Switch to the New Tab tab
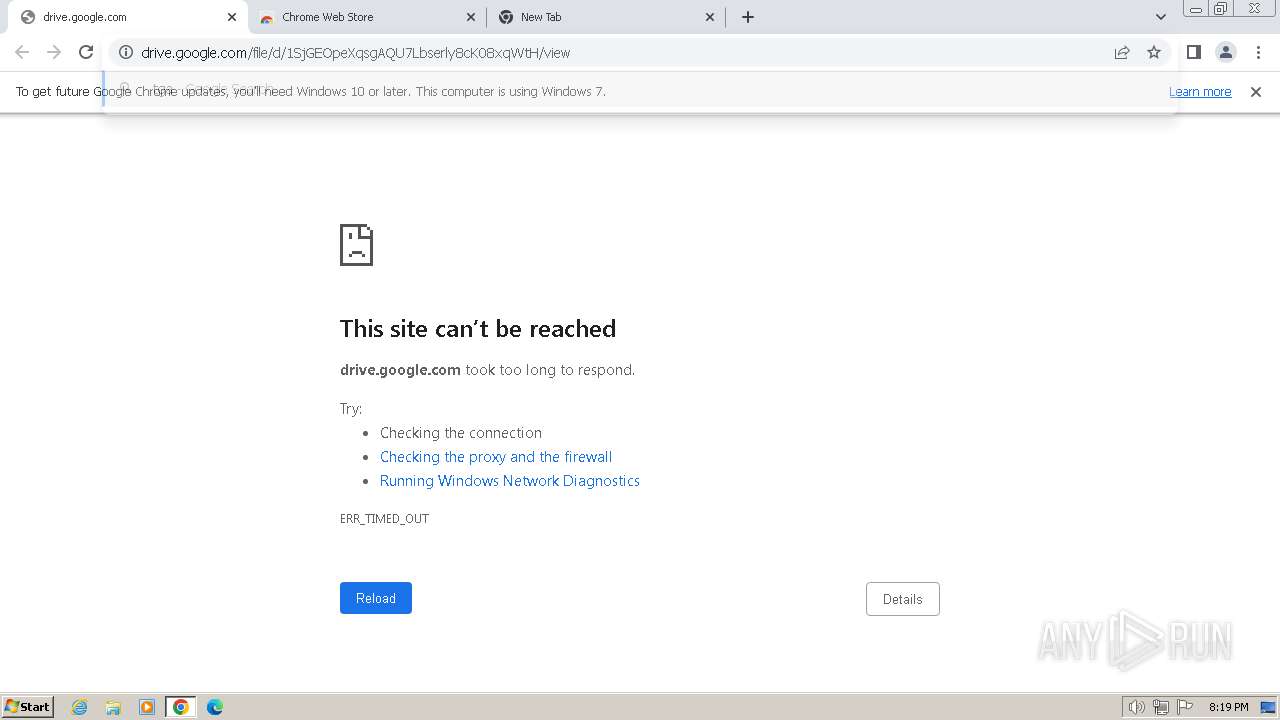 pos(605,17)
